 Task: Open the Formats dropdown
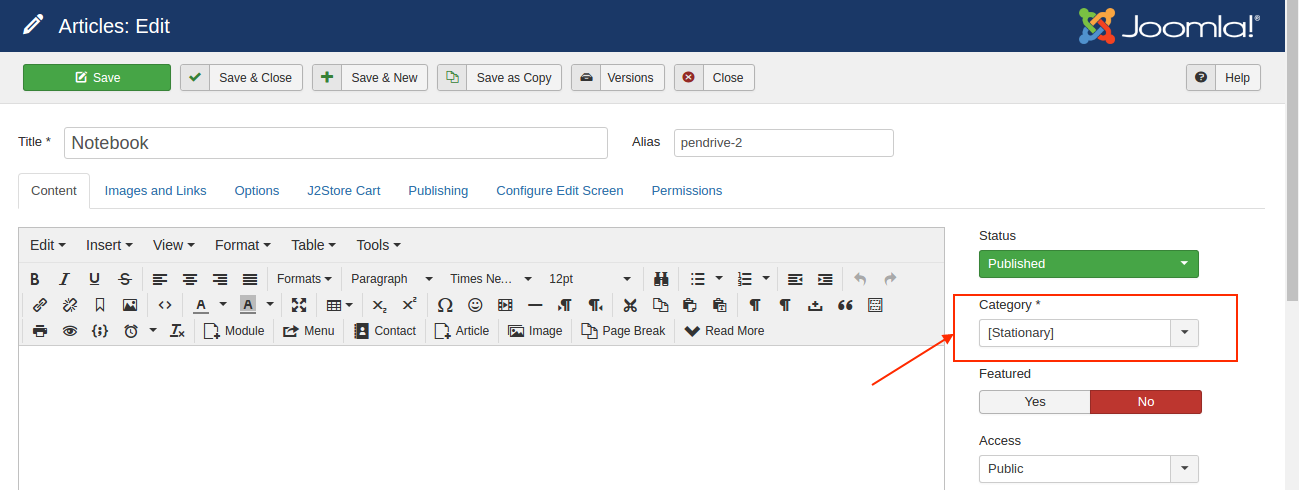[304, 279]
